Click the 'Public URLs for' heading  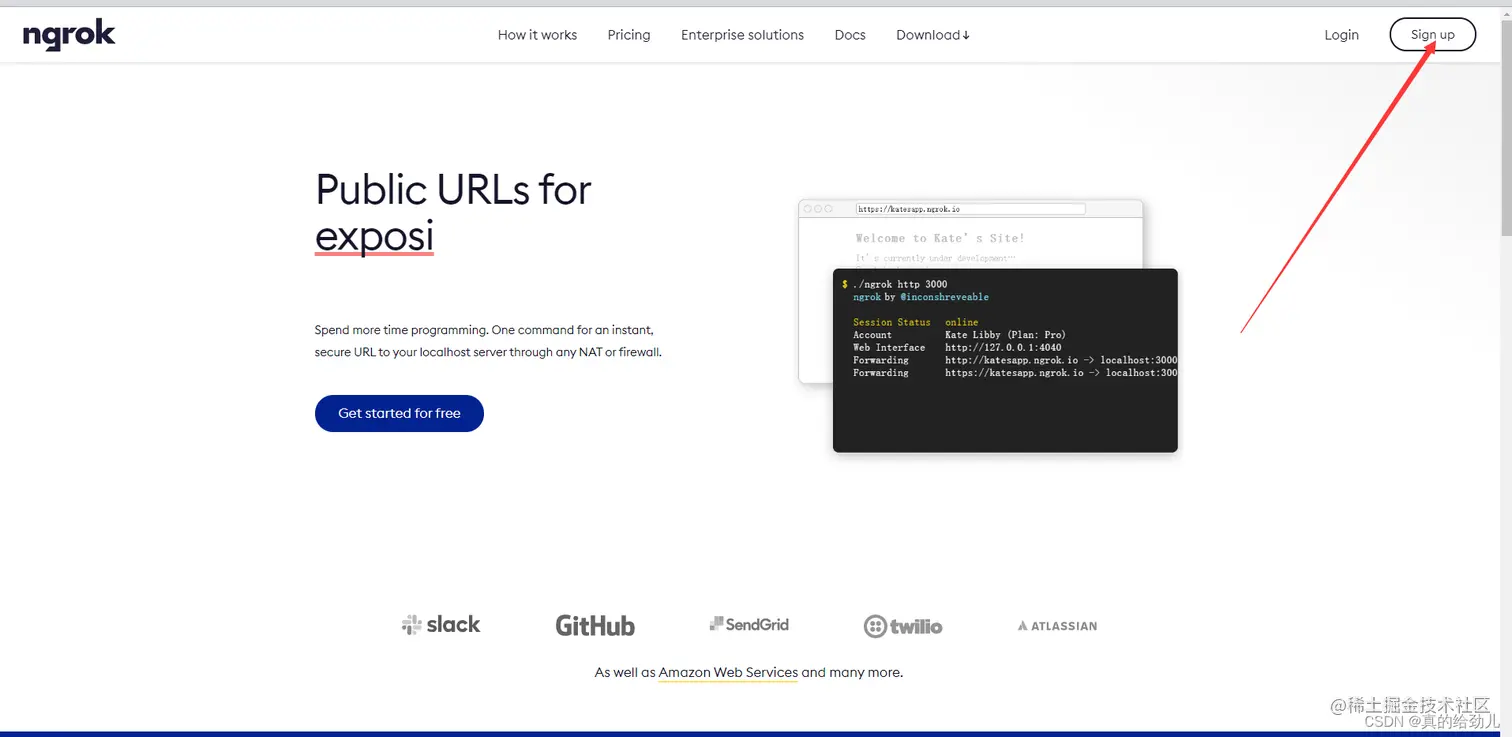point(453,189)
